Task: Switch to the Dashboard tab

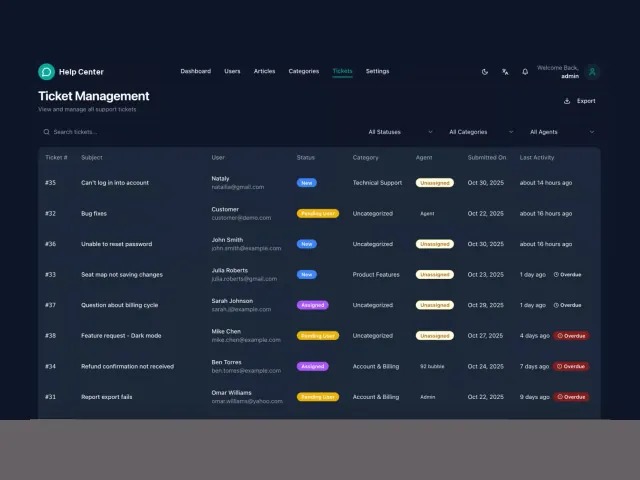Action: (x=196, y=71)
